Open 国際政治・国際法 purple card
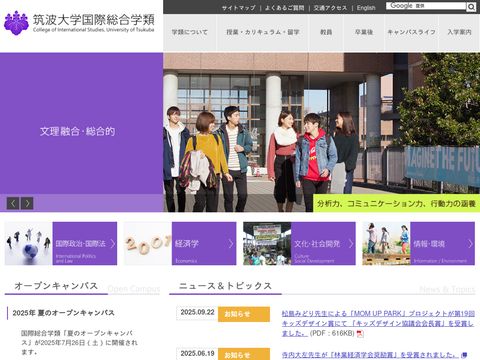Screen dimensions: 480x360 click(x=85, y=244)
